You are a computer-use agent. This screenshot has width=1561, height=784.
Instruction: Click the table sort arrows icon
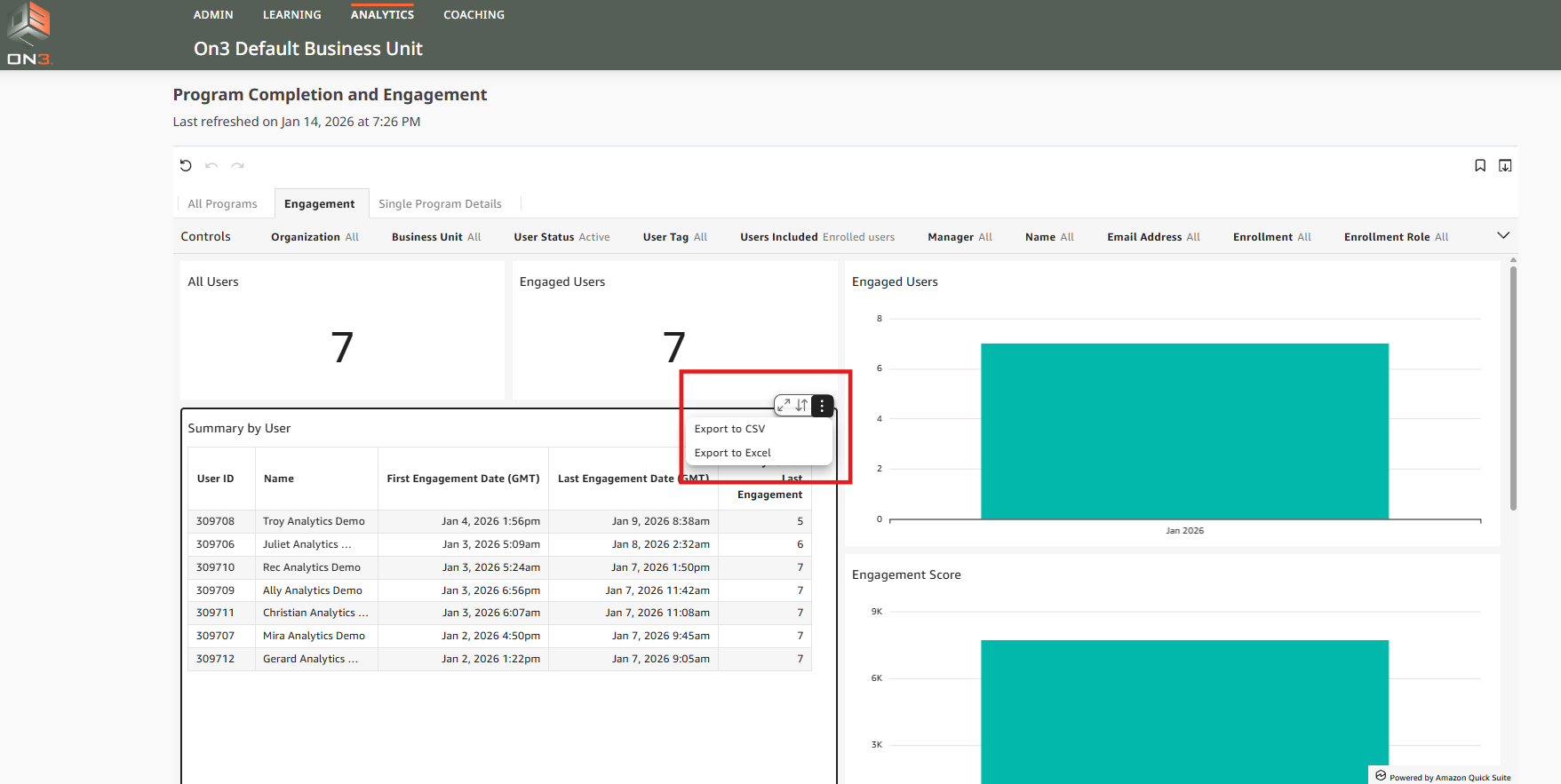click(802, 406)
